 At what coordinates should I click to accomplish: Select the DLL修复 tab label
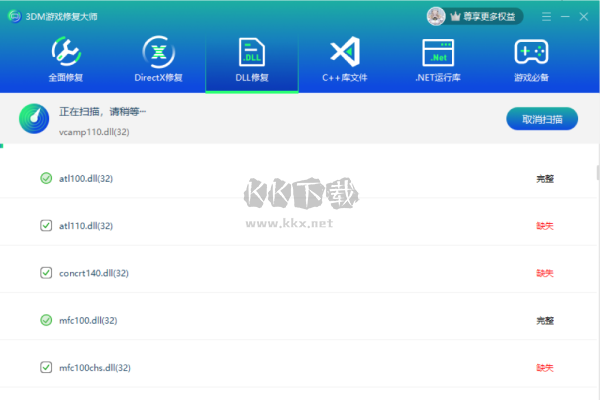pos(252,78)
